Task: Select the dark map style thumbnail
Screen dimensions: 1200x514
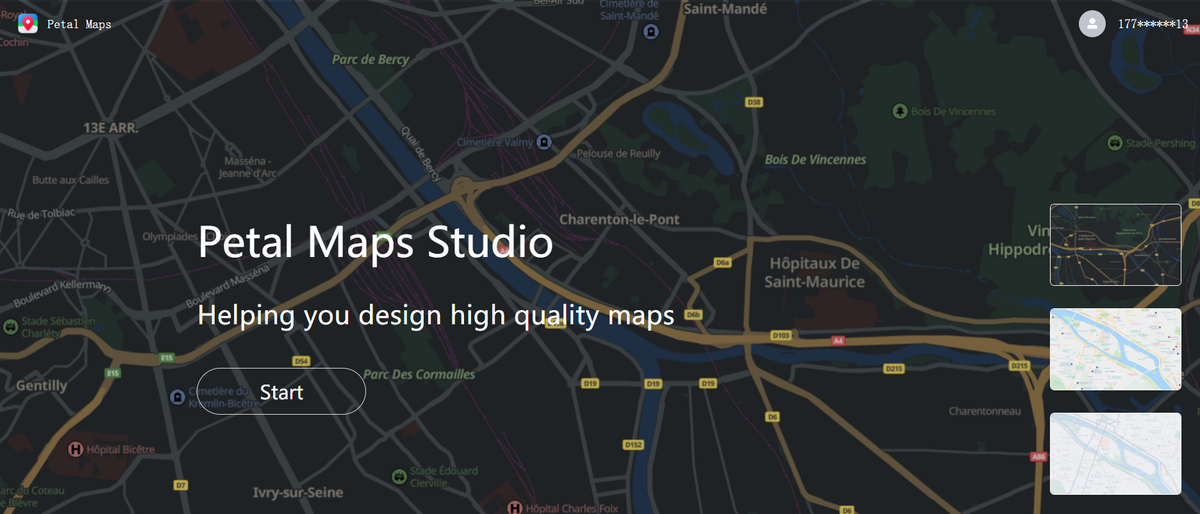Action: pyautogui.click(x=1115, y=244)
